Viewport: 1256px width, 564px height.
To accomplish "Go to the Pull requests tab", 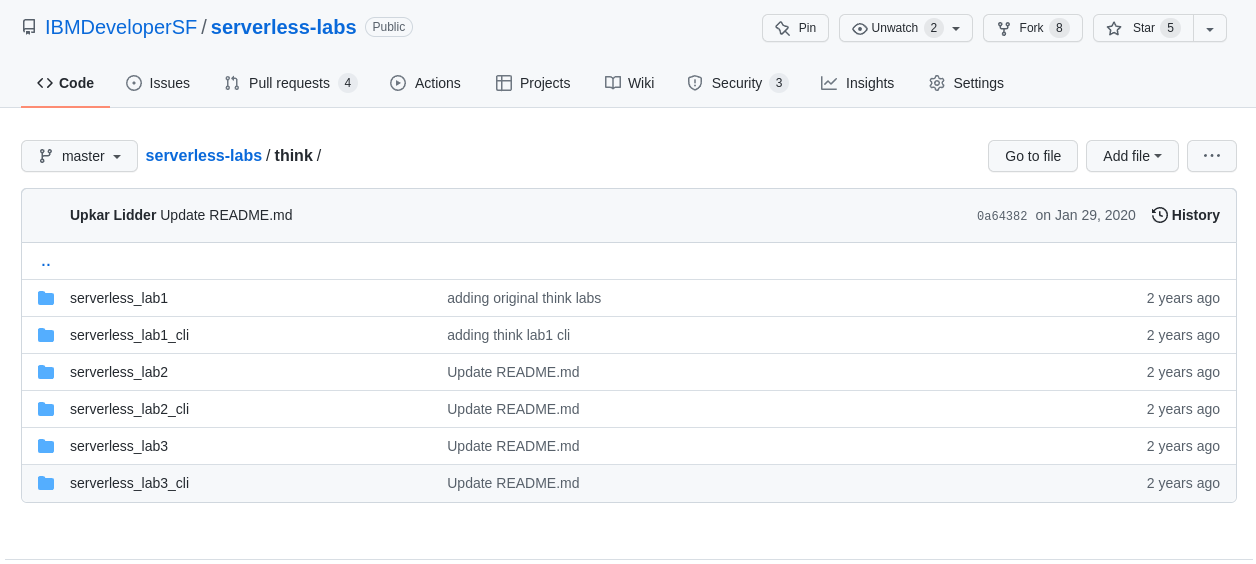I will 290,83.
